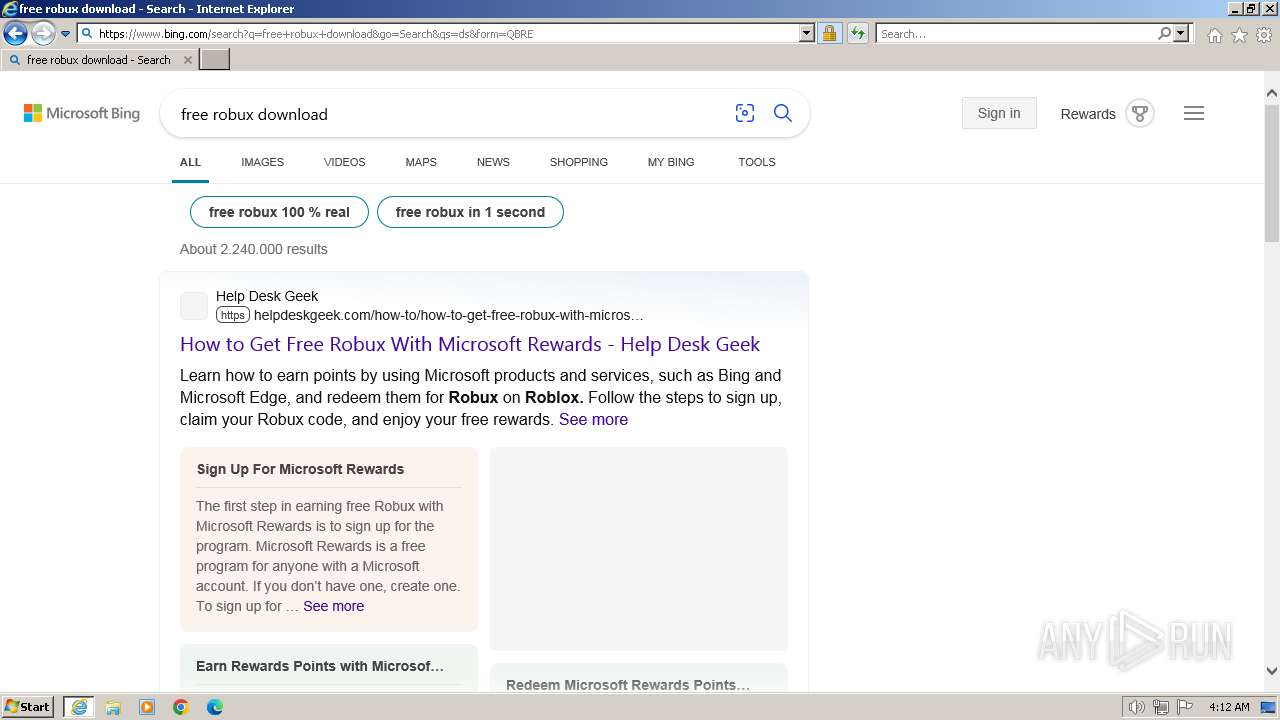Go to the IE home page icon

pos(1214,35)
